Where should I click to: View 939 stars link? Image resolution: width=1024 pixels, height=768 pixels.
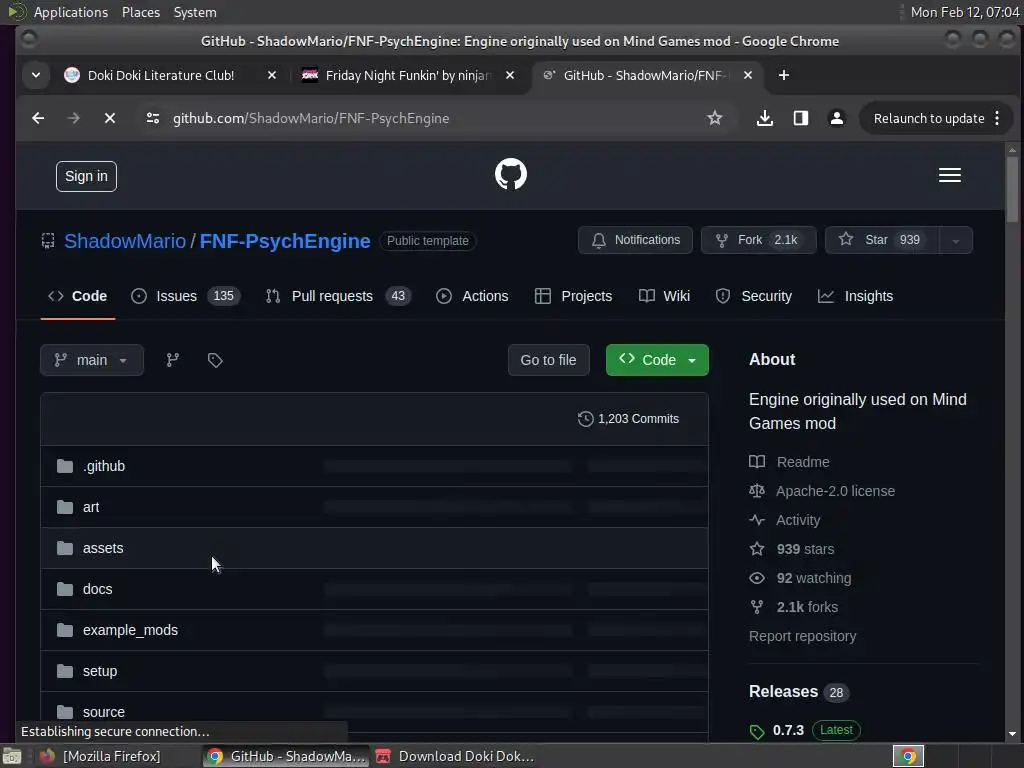coord(805,549)
